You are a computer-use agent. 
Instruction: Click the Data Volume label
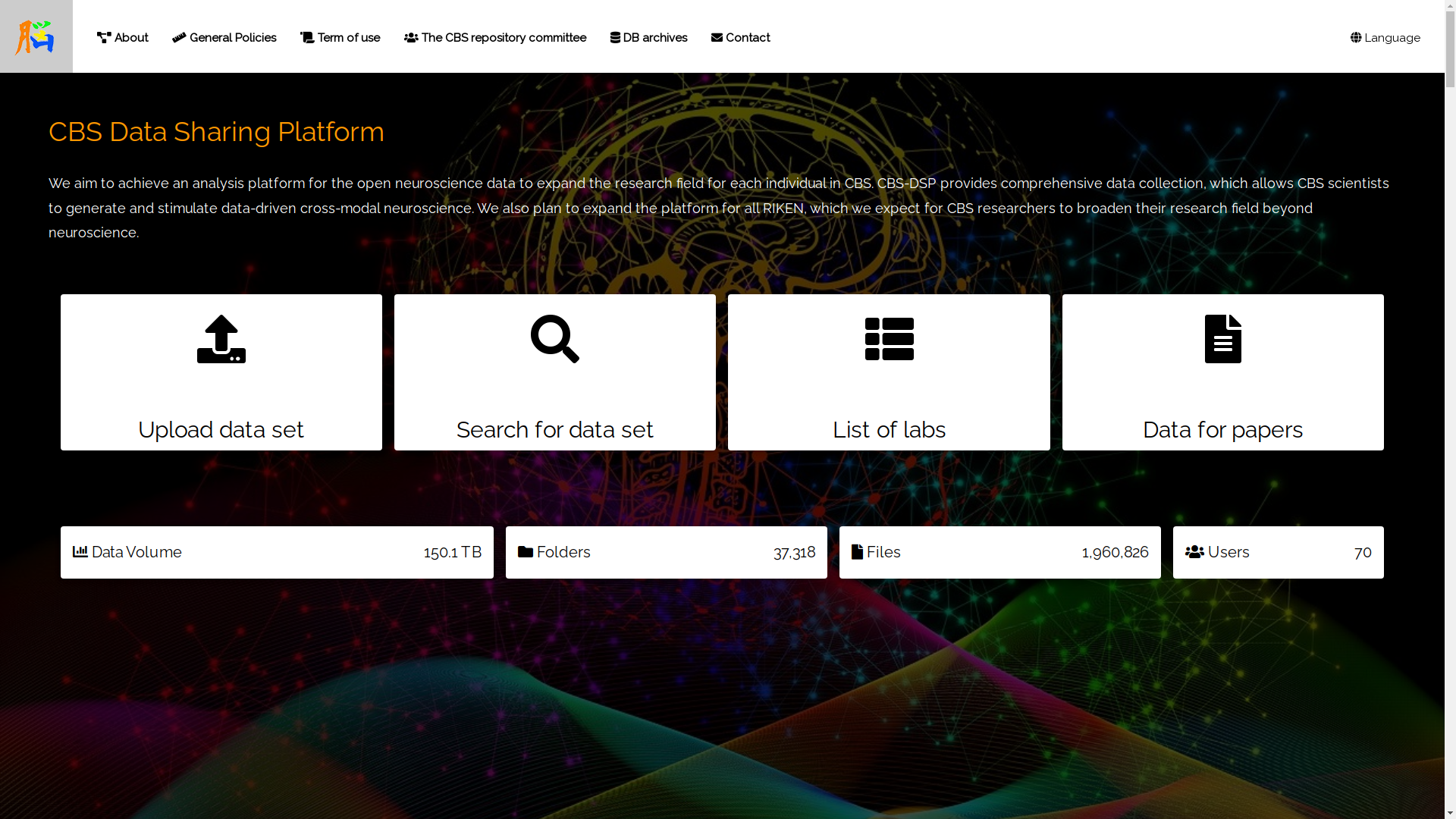pos(136,552)
